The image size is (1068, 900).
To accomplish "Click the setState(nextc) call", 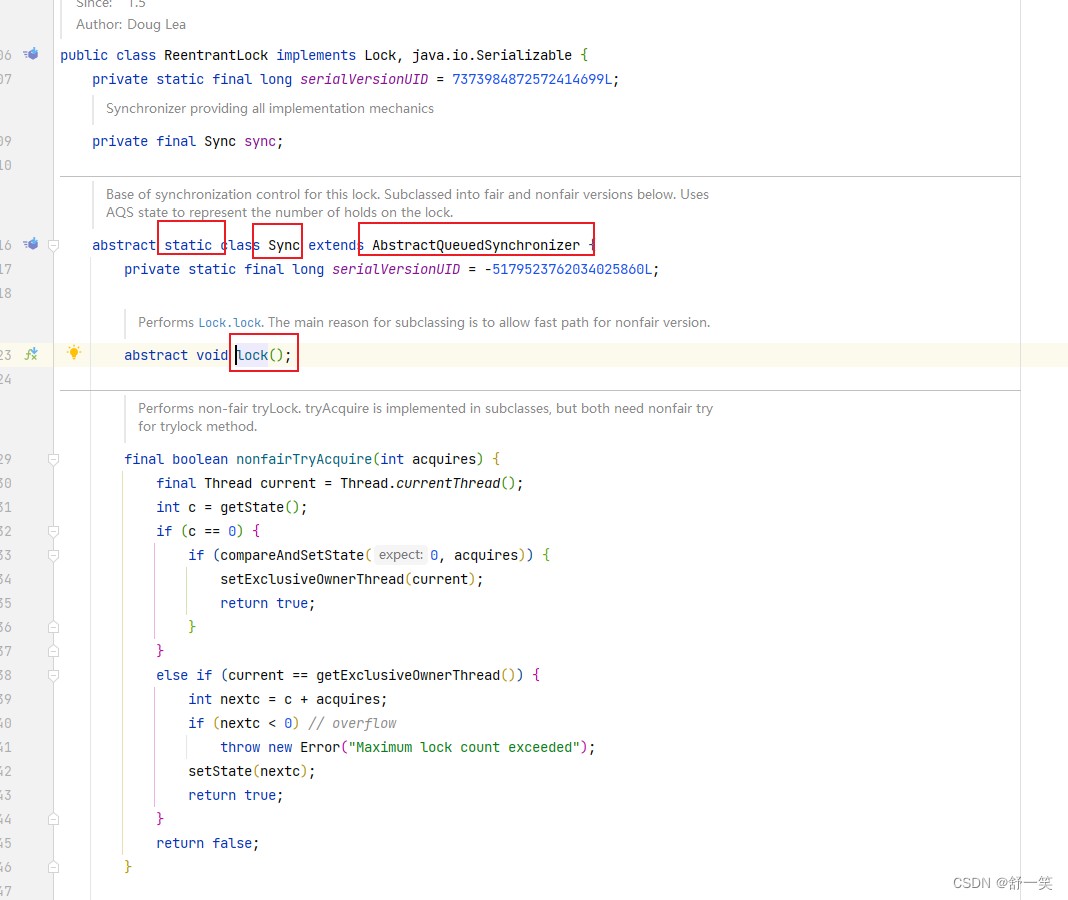I will (248, 771).
